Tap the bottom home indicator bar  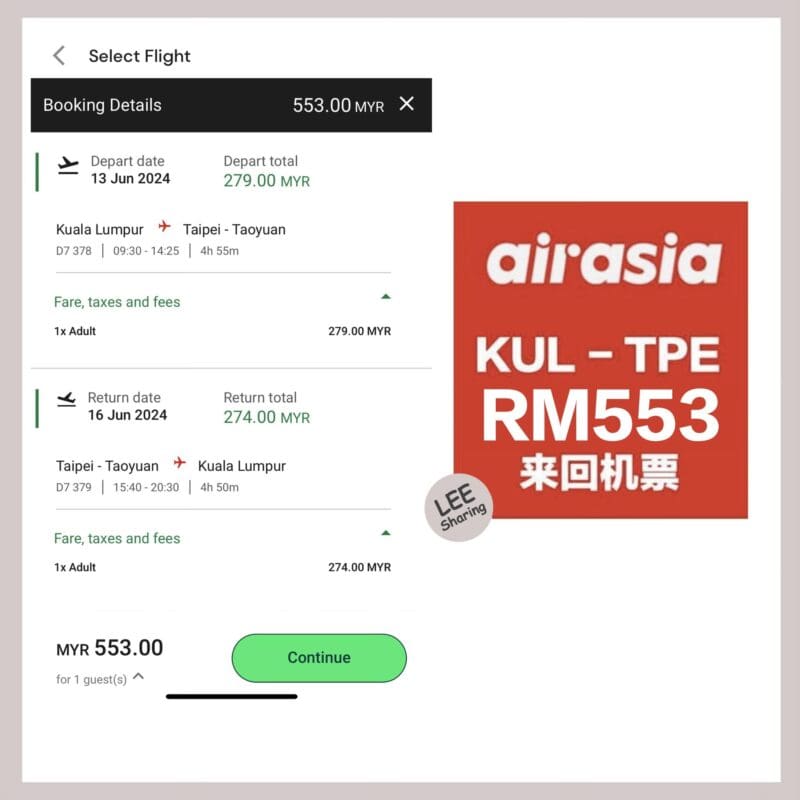point(232,696)
